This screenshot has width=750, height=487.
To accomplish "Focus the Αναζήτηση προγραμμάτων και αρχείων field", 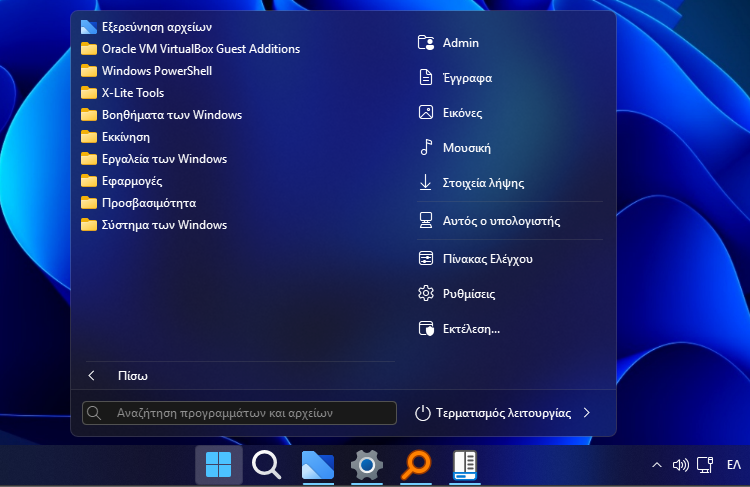I will (239, 413).
